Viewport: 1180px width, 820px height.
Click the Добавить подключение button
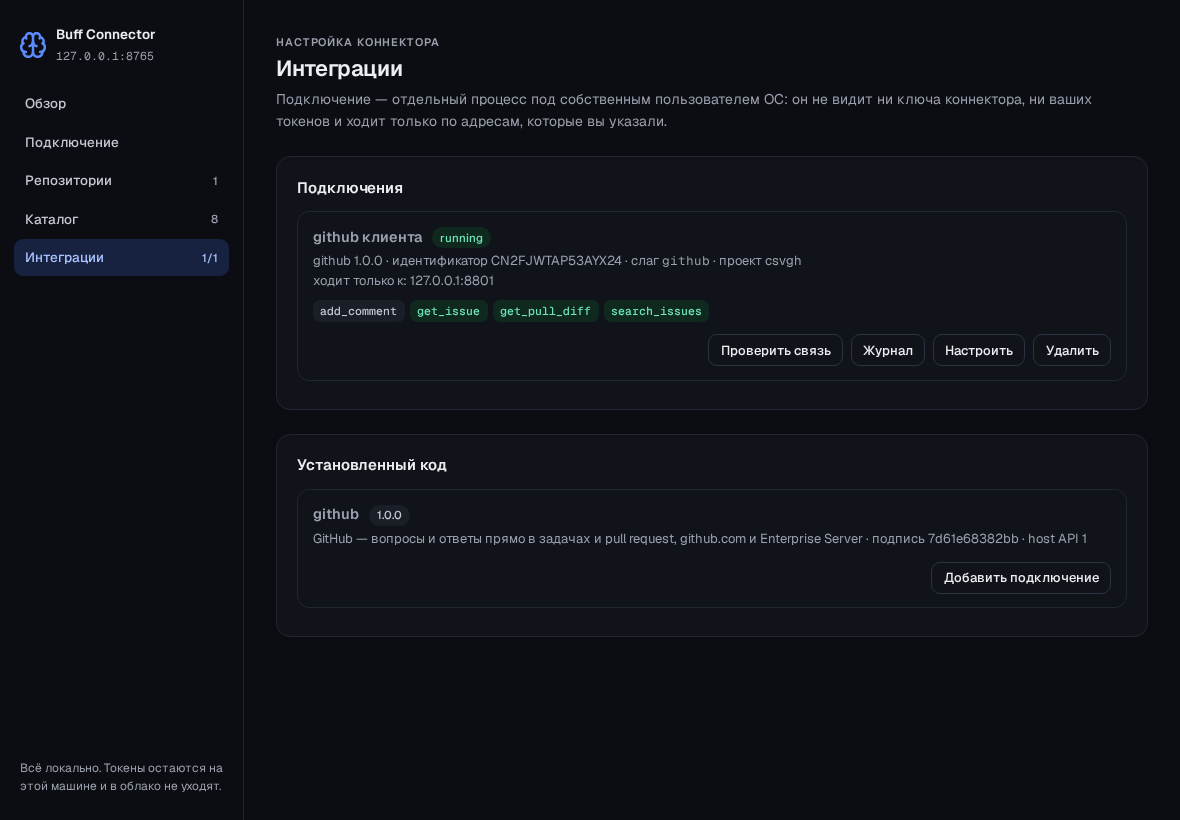[x=1020, y=578]
